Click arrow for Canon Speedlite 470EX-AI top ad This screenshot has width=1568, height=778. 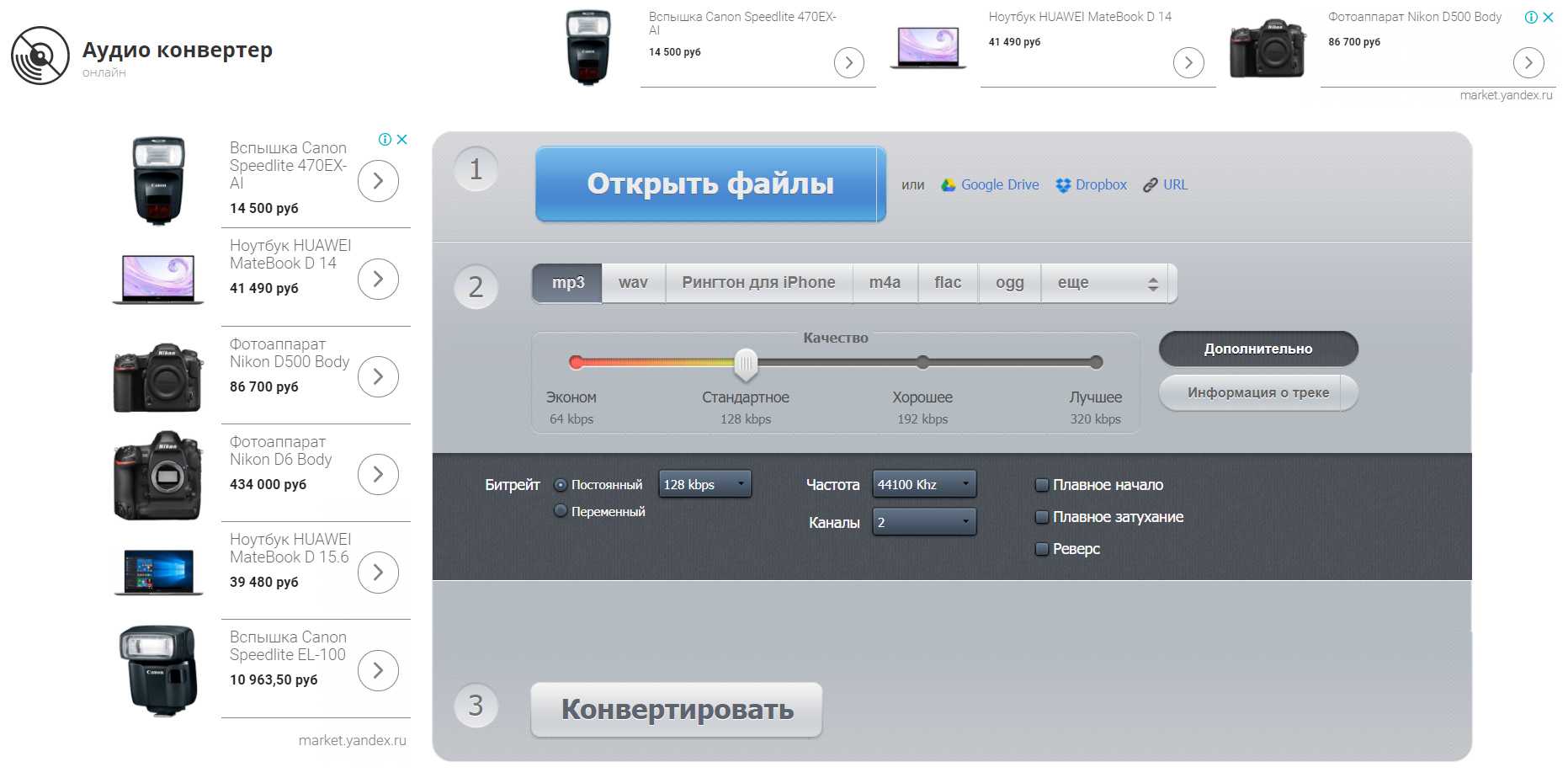(848, 63)
